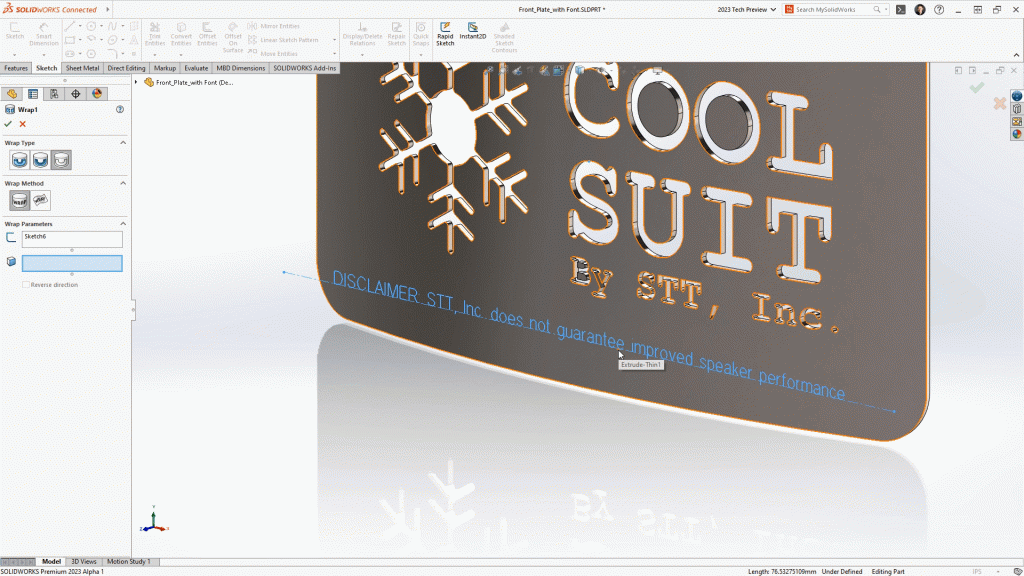Toggle the Reverse direction checkbox
Screen dimensions: 1024x576
pos(26,285)
